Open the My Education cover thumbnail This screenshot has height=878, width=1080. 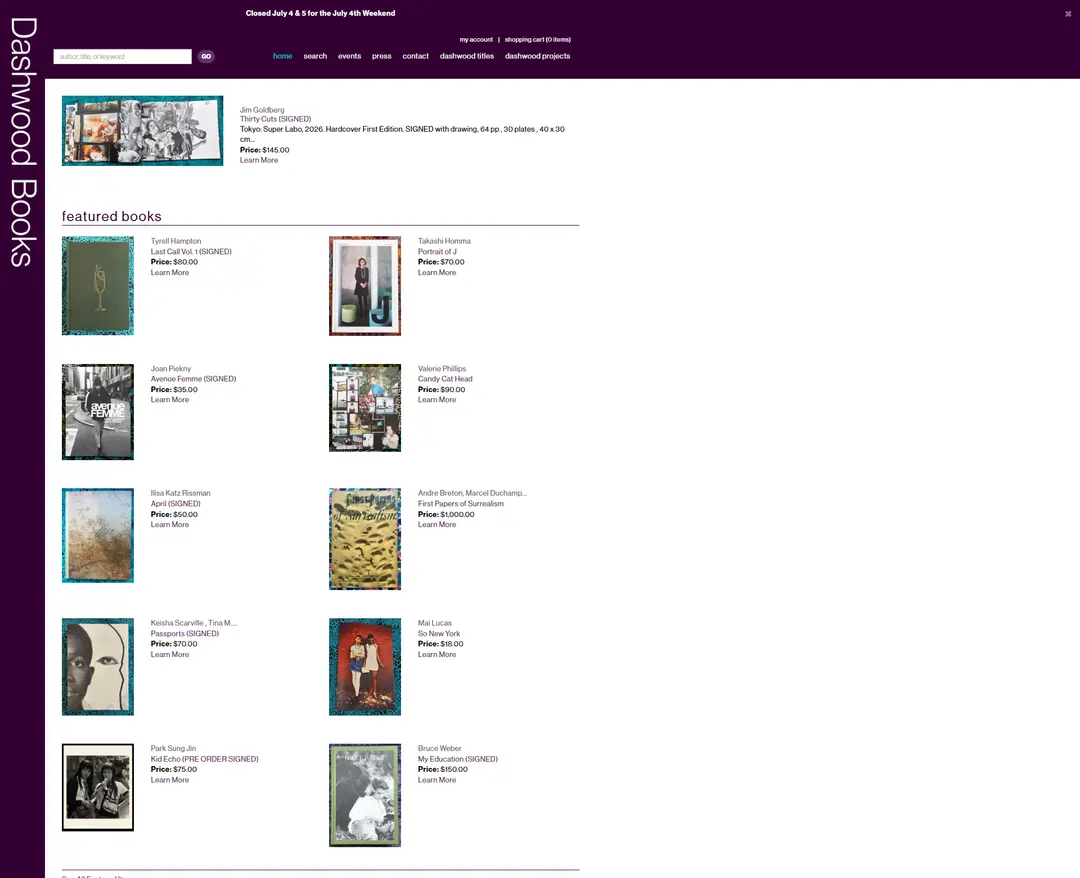tap(365, 795)
